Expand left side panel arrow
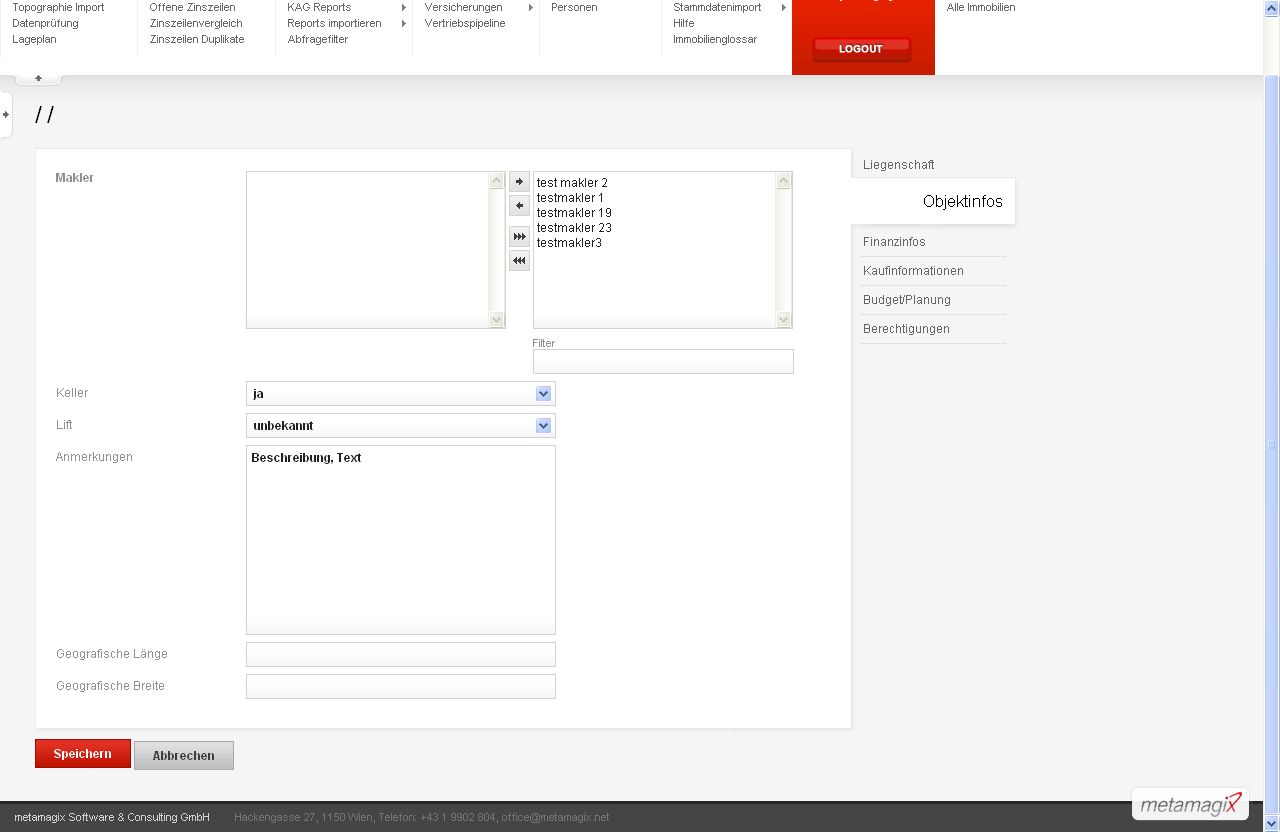 tap(6, 114)
